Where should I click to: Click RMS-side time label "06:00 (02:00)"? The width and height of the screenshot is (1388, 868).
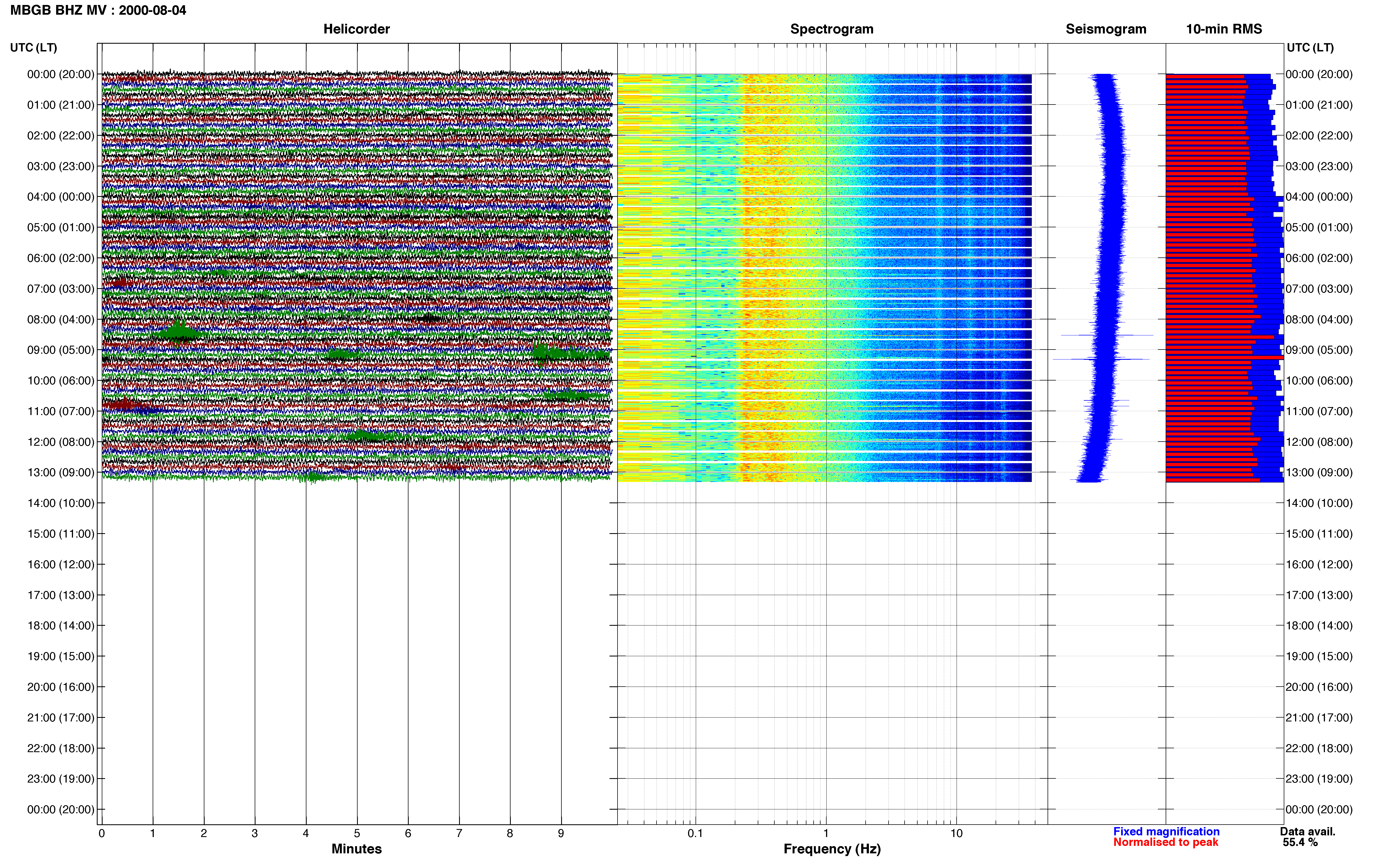coord(1319,258)
